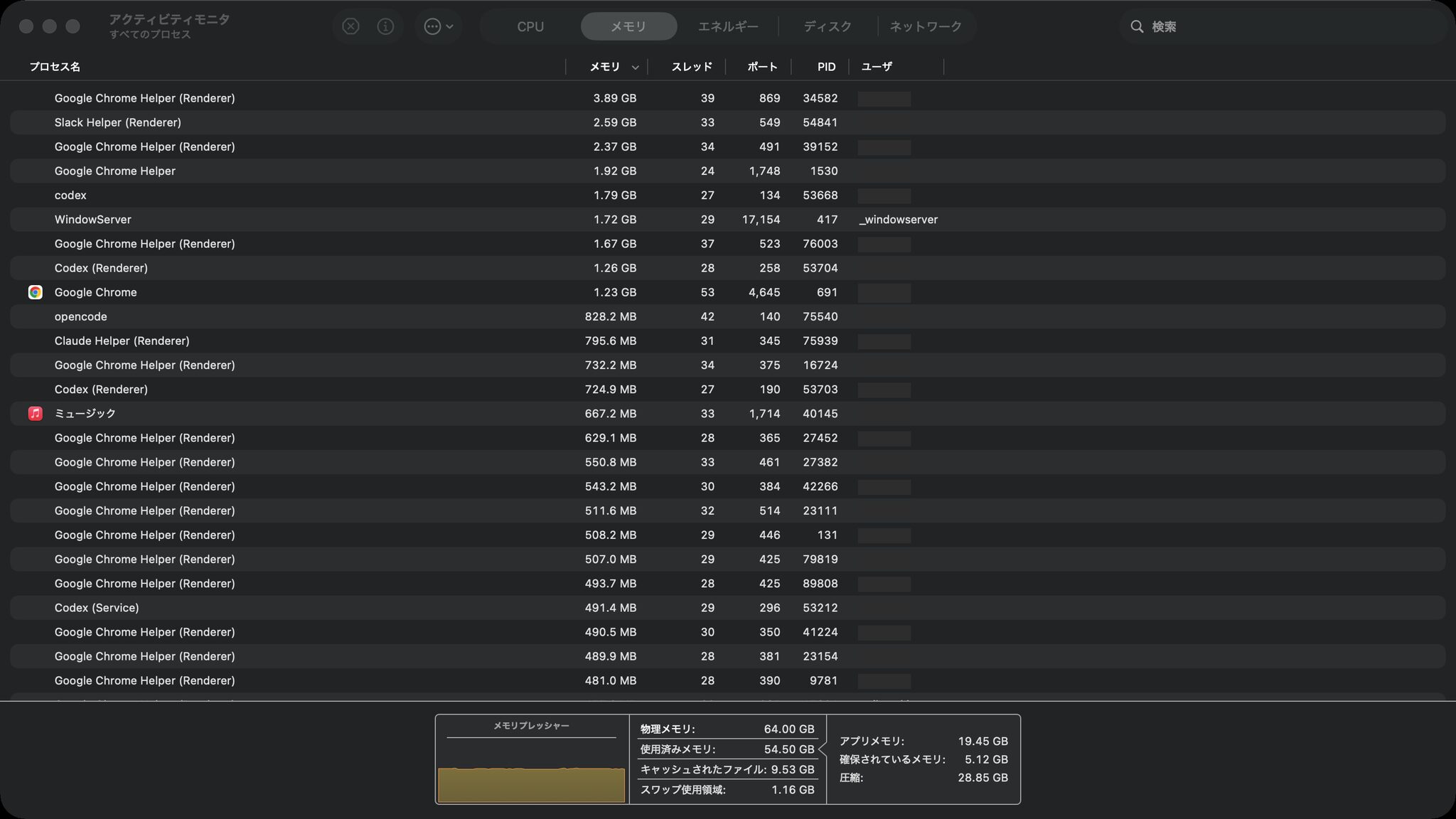Select the Codex (Service) process row
The width and height of the screenshot is (1456, 819).
(727, 608)
